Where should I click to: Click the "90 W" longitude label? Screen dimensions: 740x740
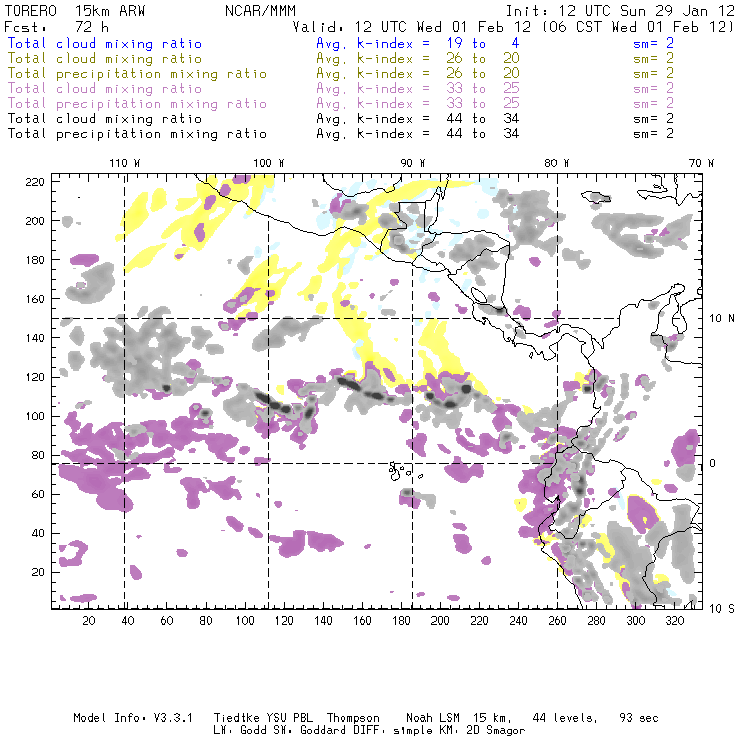[x=413, y=163]
